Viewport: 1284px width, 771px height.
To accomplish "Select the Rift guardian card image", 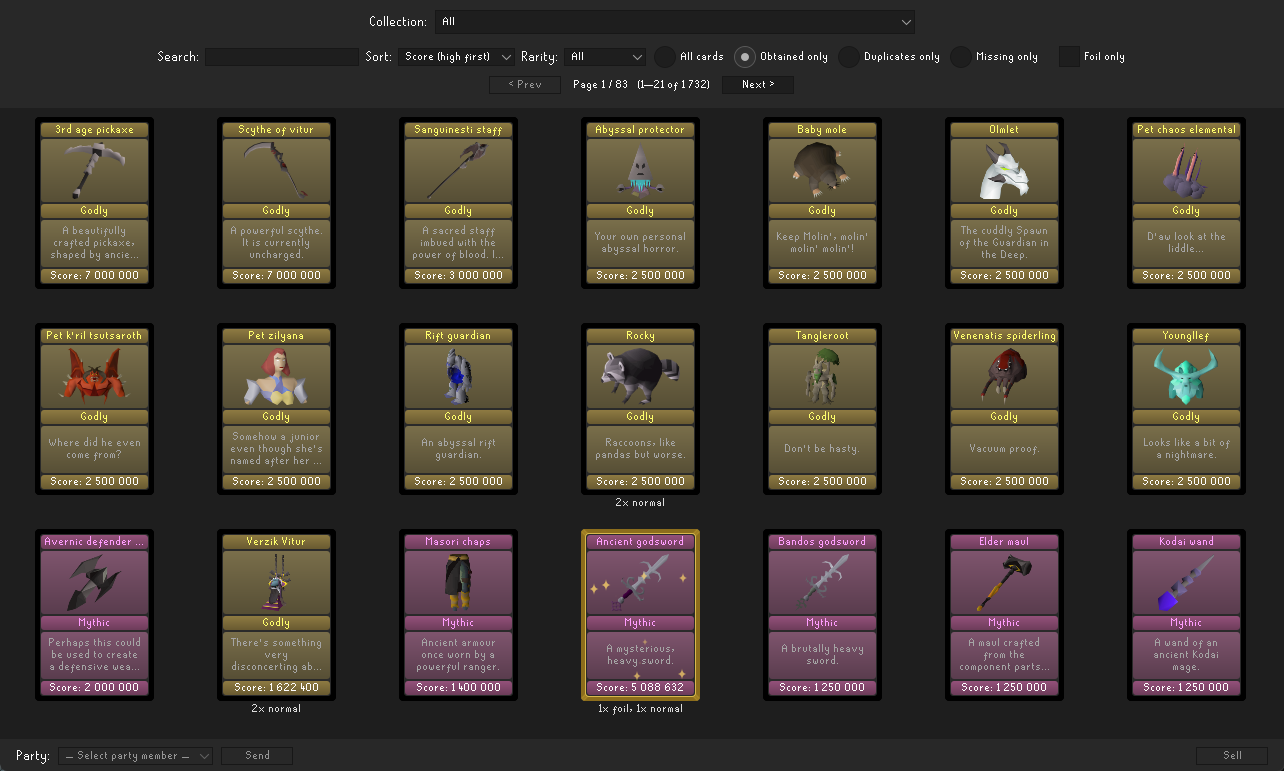I will click(x=458, y=376).
